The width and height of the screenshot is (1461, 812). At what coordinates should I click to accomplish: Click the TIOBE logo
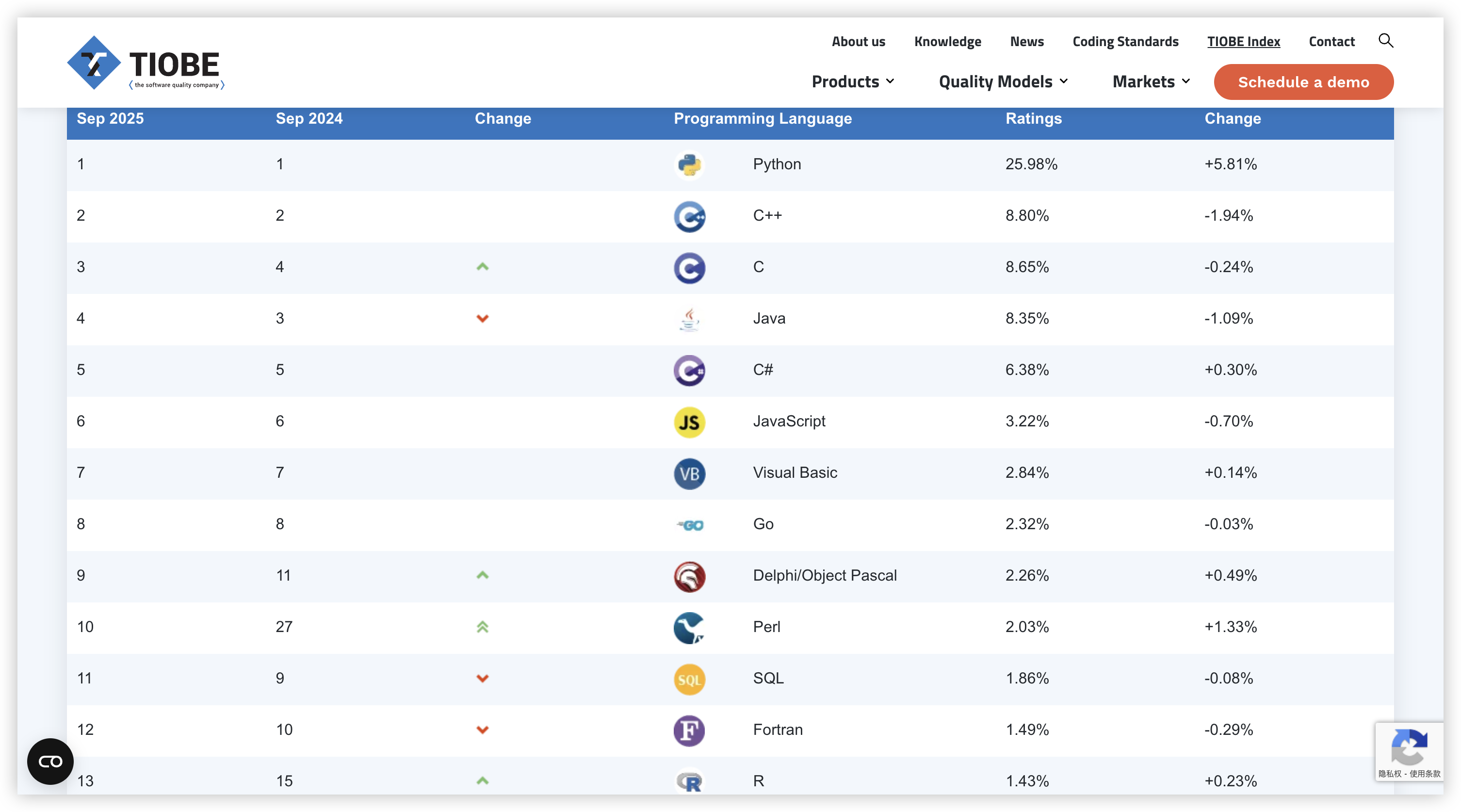(146, 63)
